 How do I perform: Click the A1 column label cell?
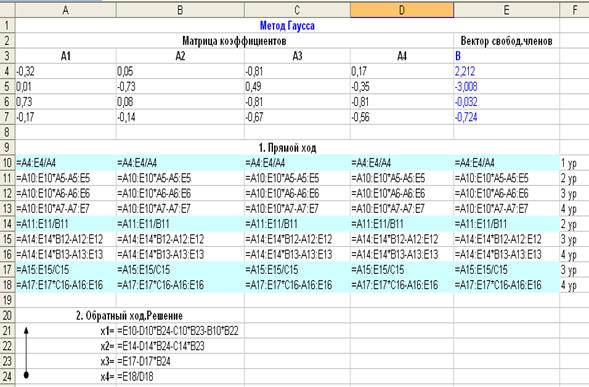[x=65, y=56]
